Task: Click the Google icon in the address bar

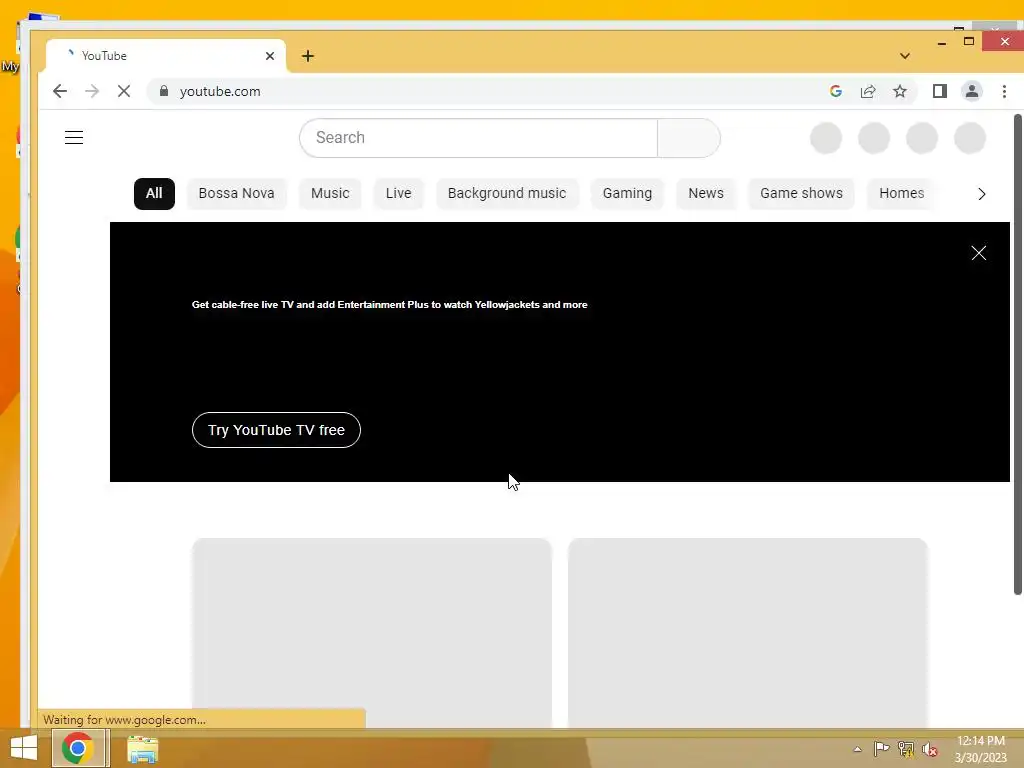Action: [835, 91]
